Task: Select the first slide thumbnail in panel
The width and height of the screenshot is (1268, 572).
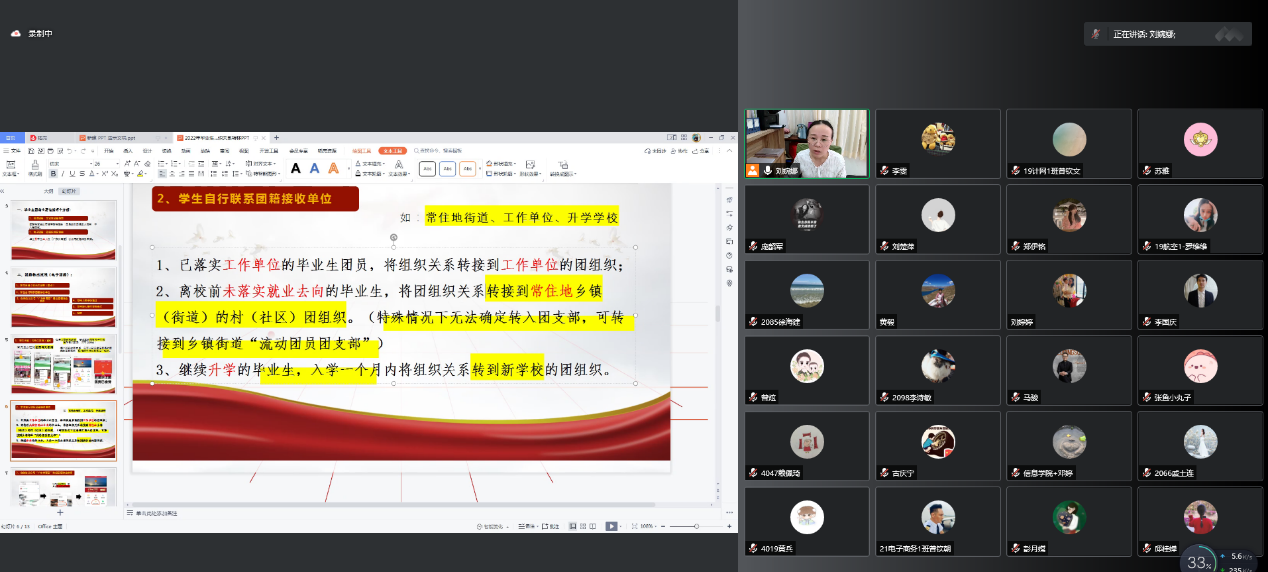Action: point(63,230)
